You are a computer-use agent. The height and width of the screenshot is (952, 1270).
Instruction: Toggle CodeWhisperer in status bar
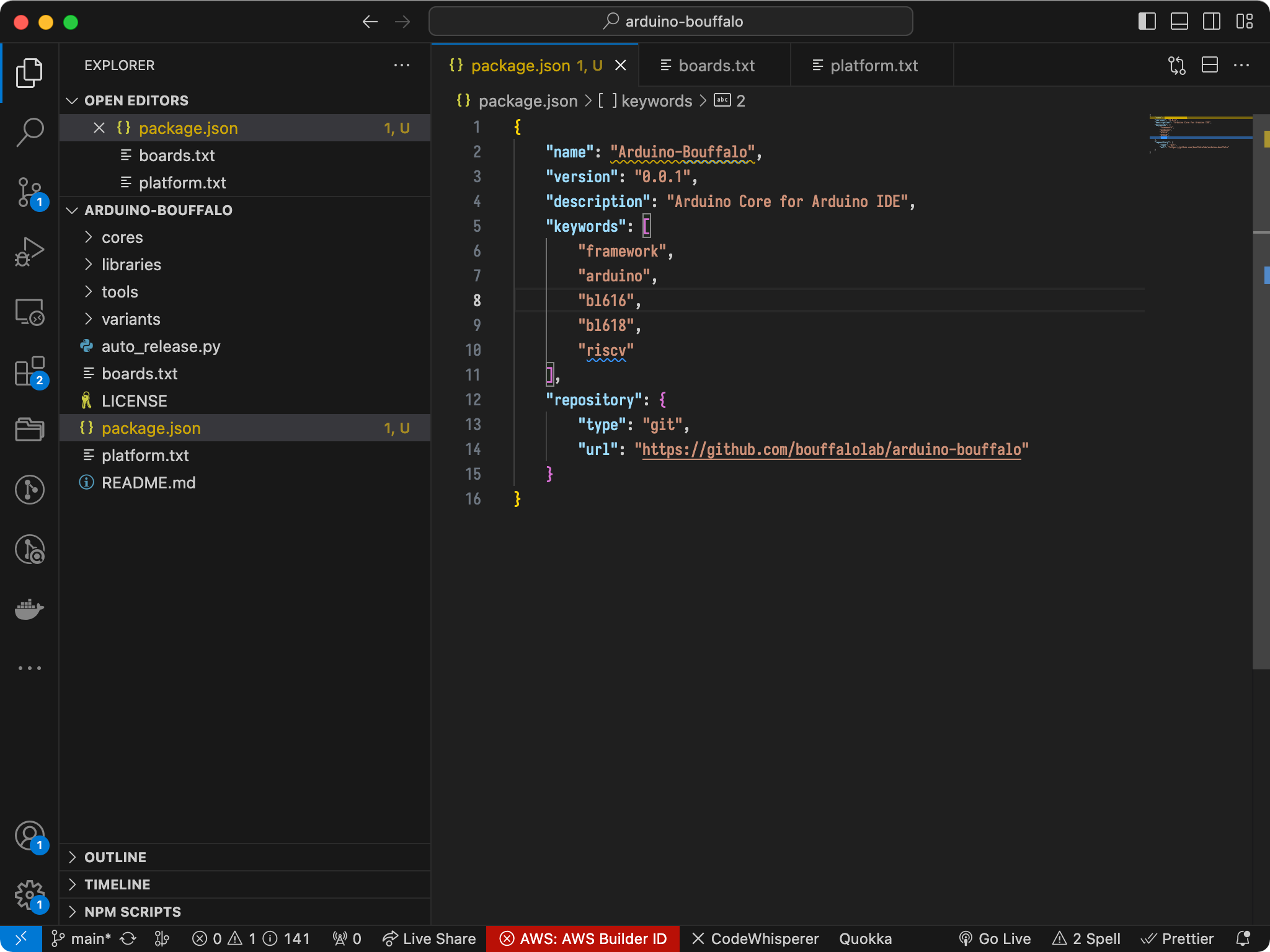pos(755,939)
